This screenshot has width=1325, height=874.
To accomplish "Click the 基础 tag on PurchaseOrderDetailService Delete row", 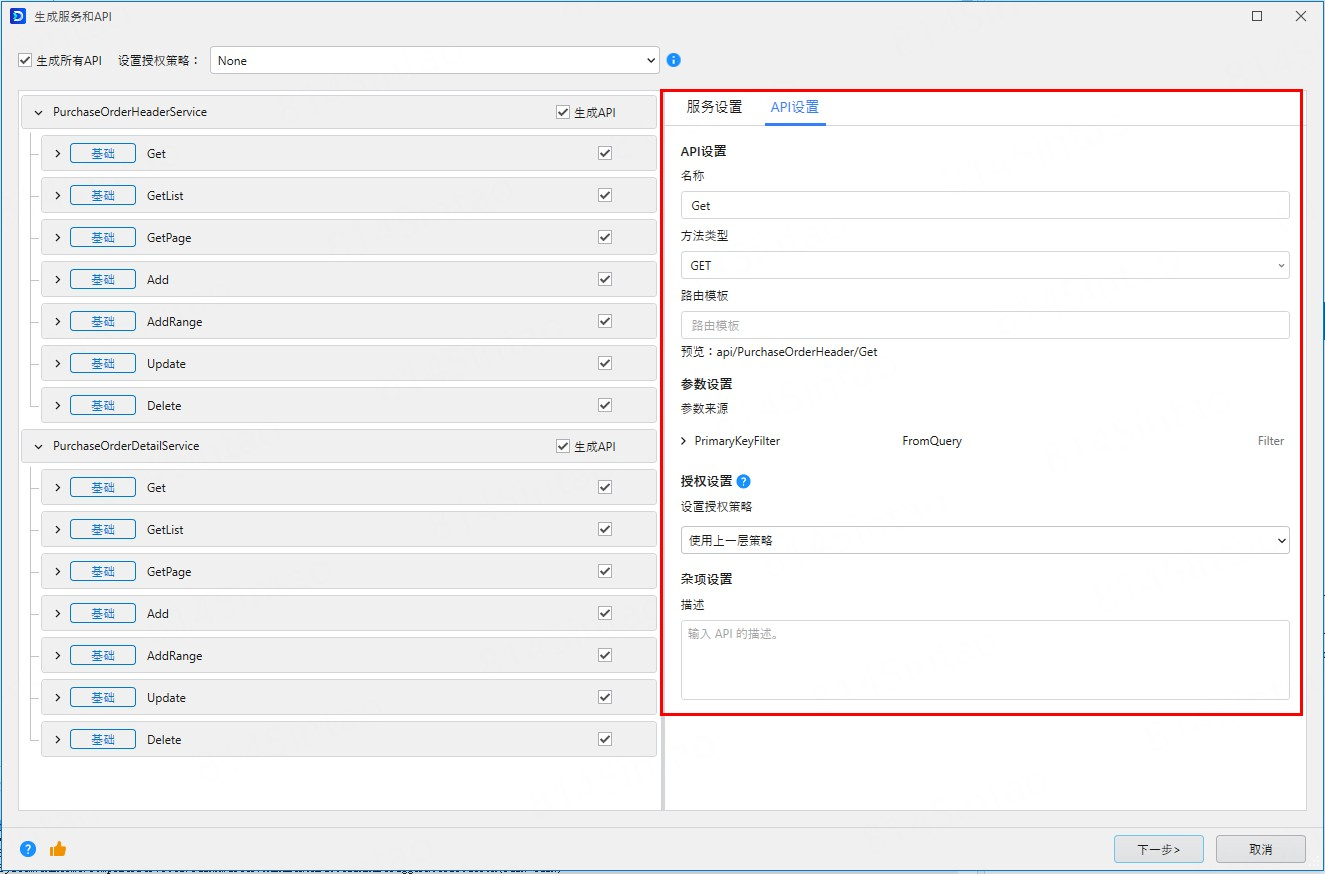I will (103, 740).
